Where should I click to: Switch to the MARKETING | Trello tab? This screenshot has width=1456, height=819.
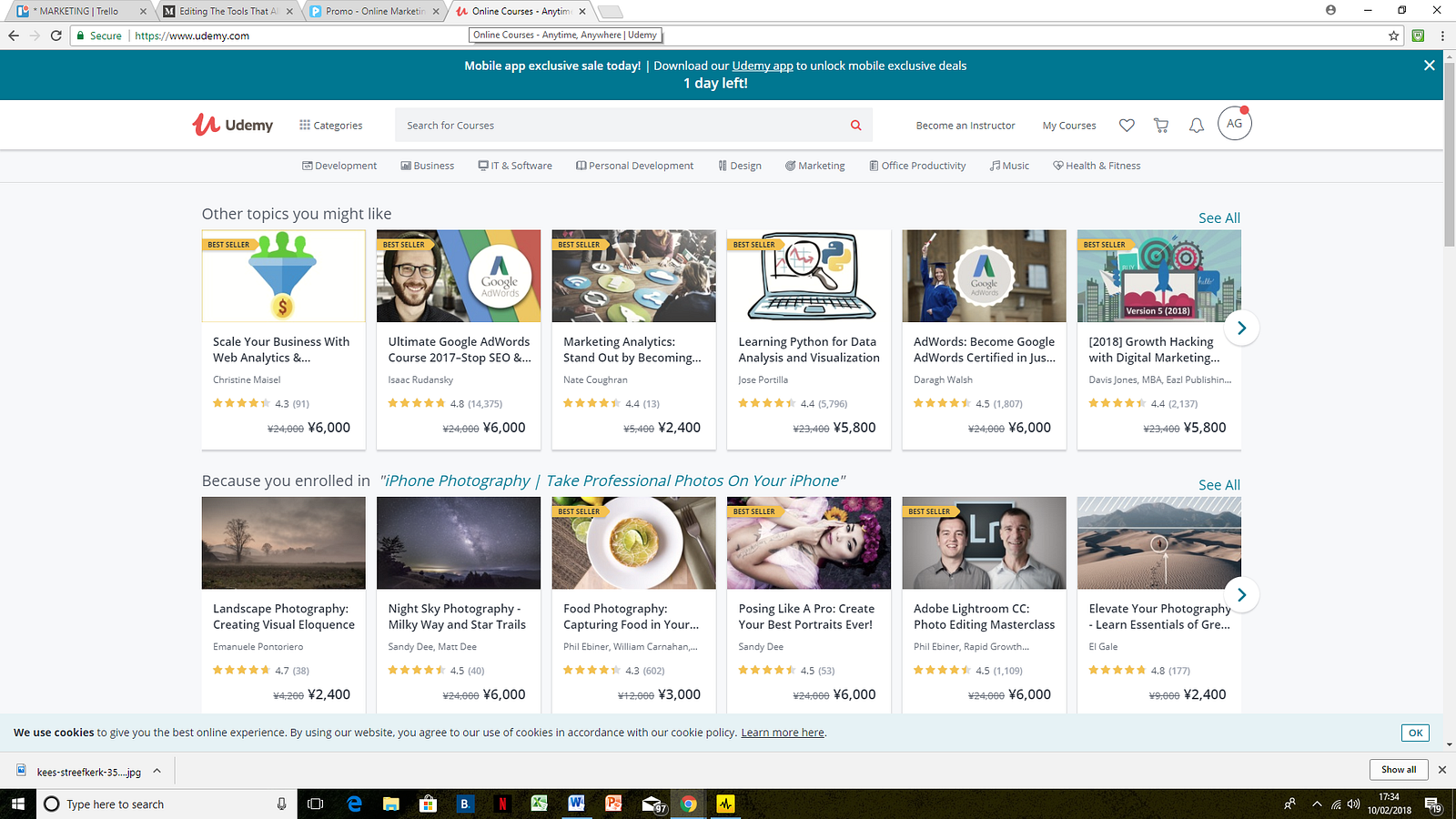[x=80, y=11]
